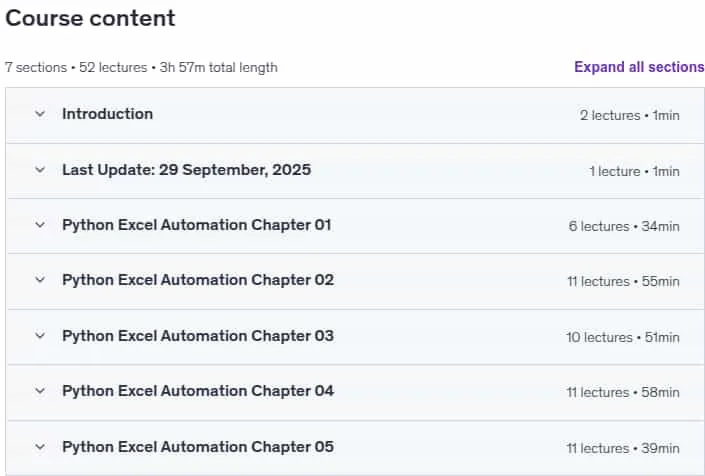
Task: Expand chevron beside Last Update: 29 September, 2025
Action: (40, 170)
